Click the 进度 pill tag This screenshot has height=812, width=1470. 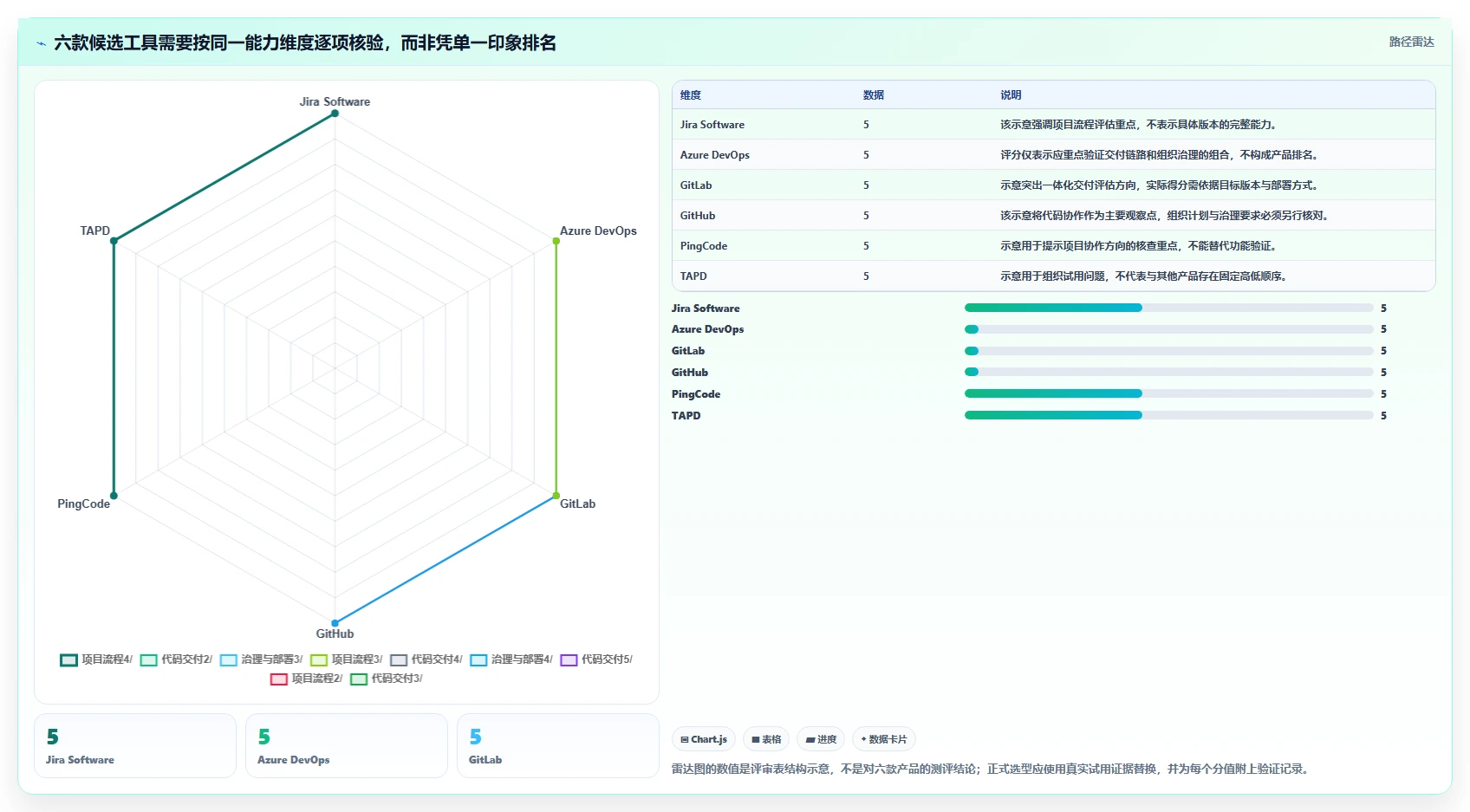click(821, 739)
